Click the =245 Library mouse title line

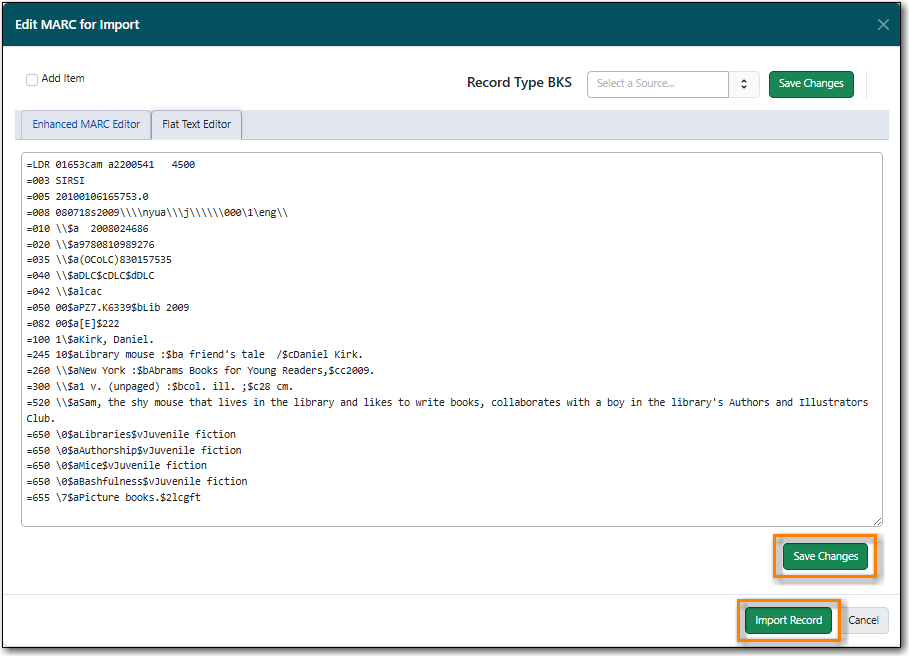(194, 354)
